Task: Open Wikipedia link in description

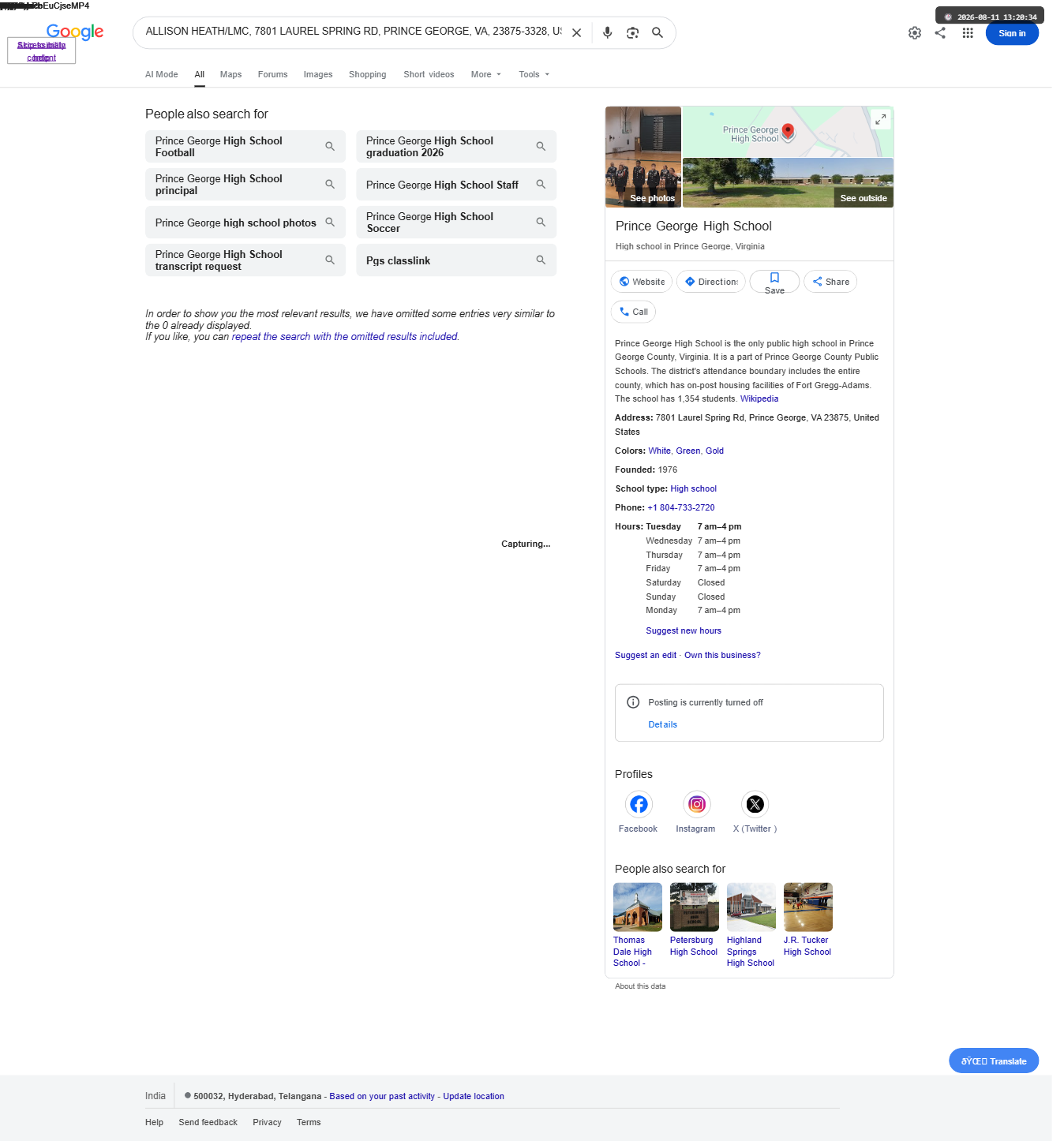Action: (759, 399)
